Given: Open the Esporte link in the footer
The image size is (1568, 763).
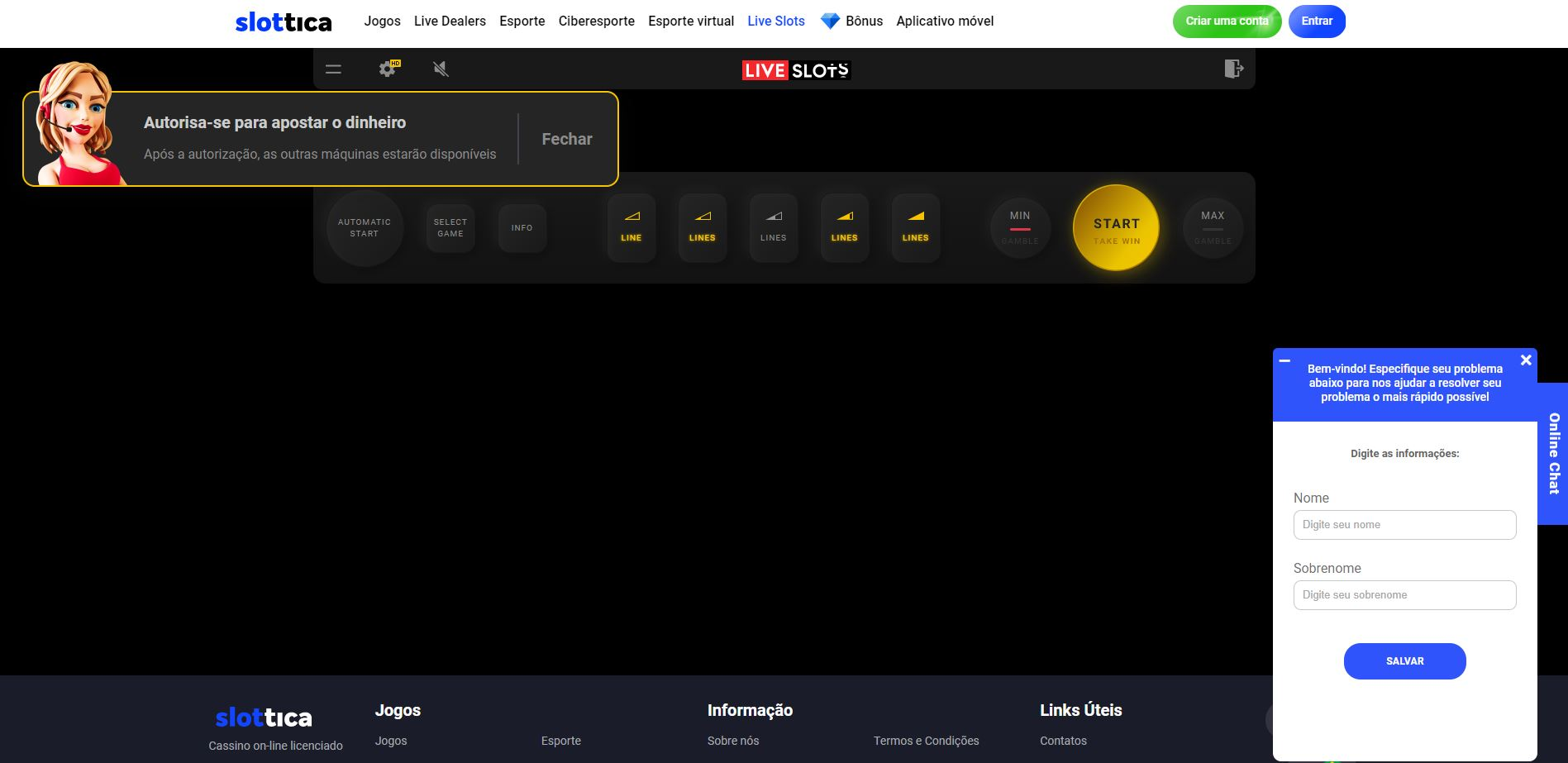Looking at the screenshot, I should click(x=561, y=741).
